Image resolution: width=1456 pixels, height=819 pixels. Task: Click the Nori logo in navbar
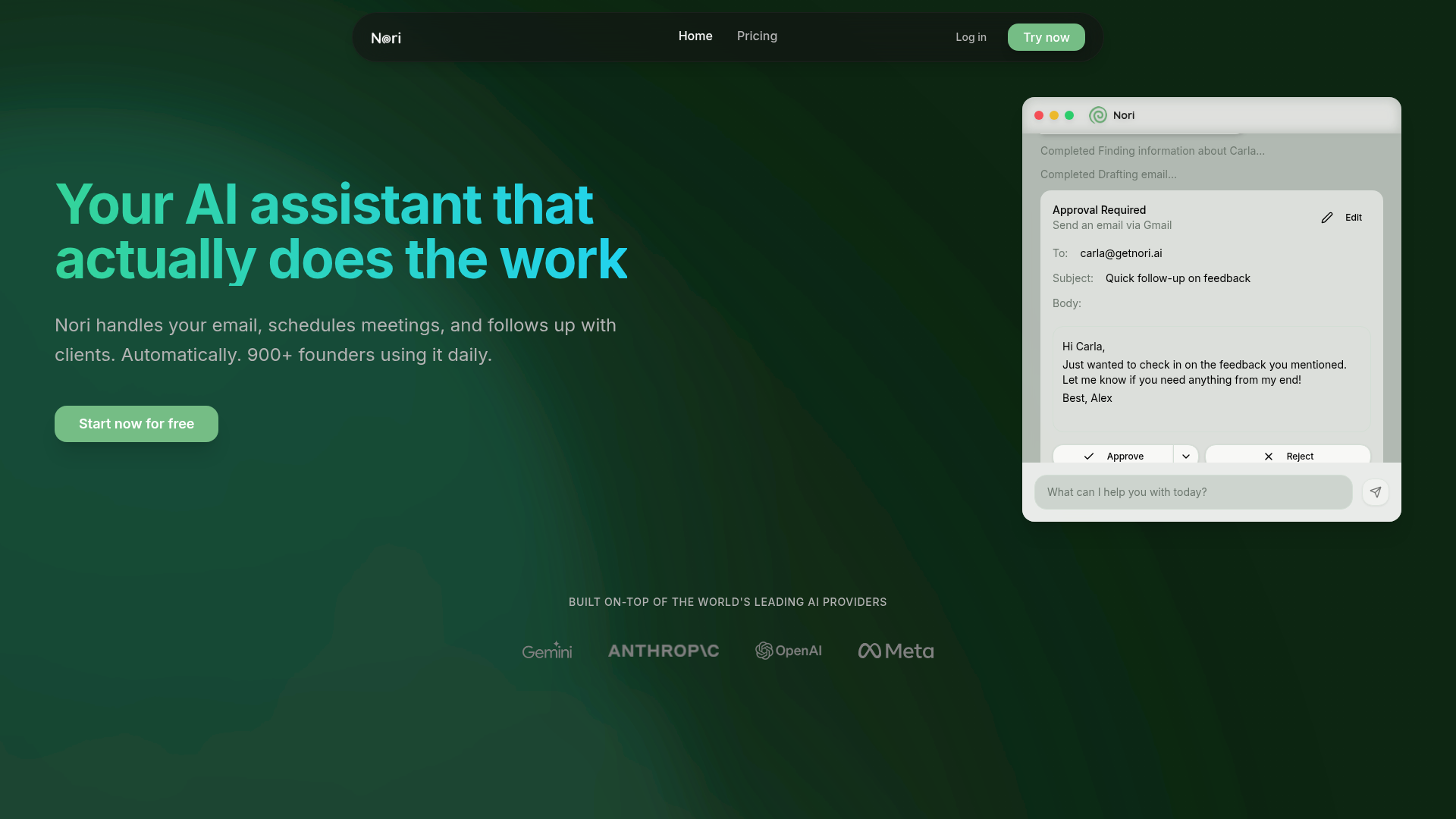(x=386, y=38)
